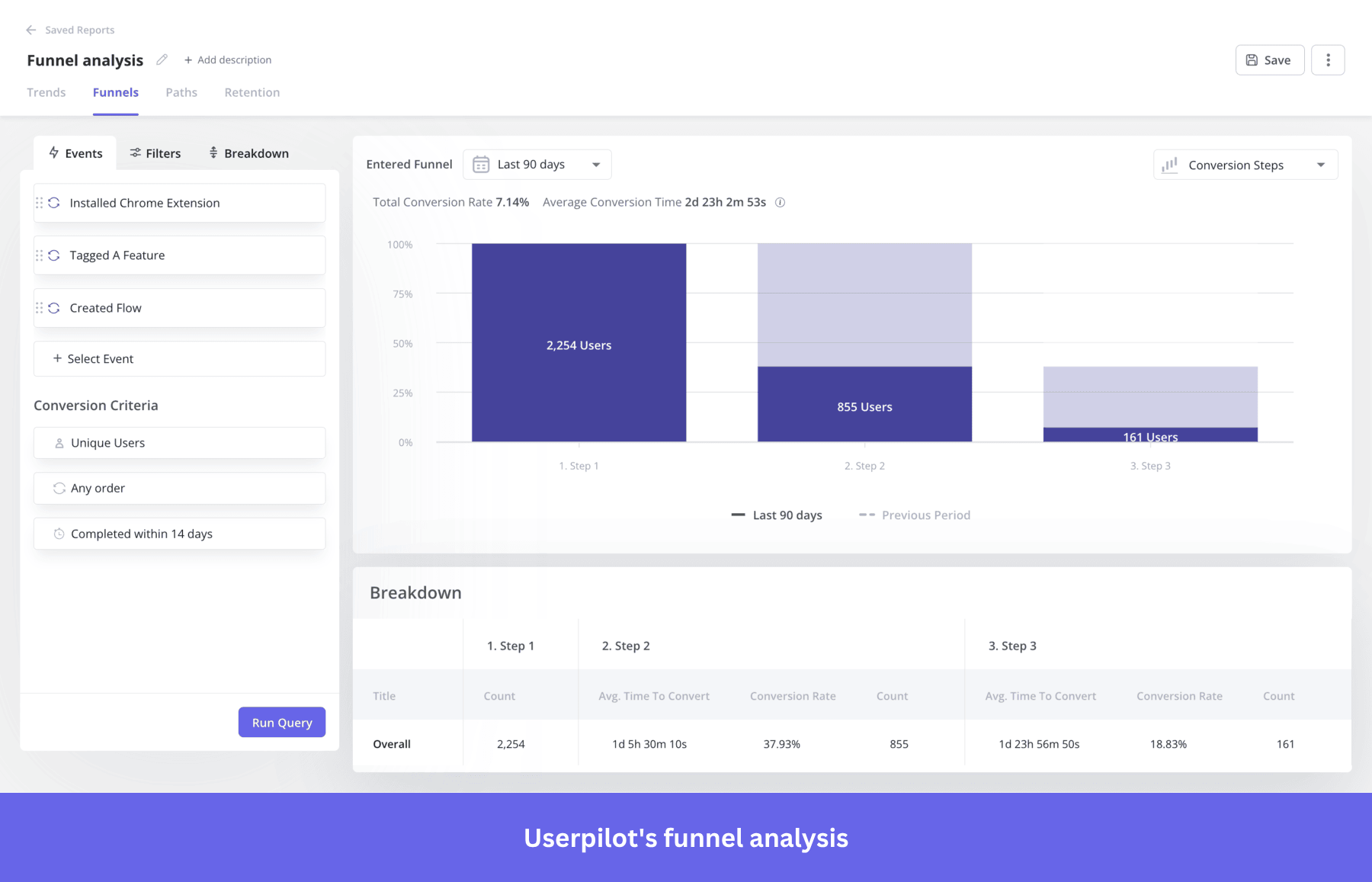The height and width of the screenshot is (882, 1372).
Task: Click the bar chart icon near Conversion Steps
Action: [x=1170, y=165]
